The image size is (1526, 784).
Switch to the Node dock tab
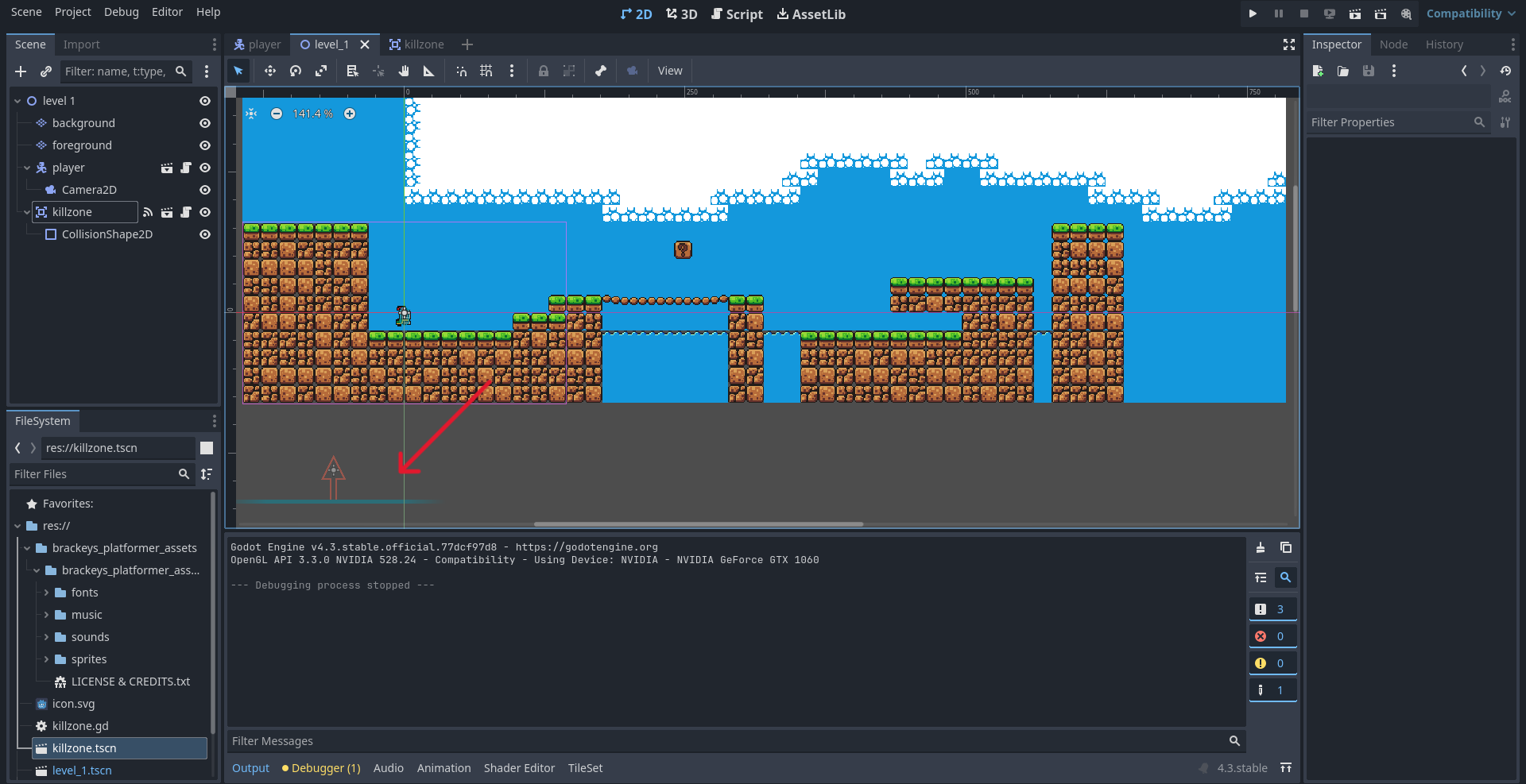[1393, 44]
